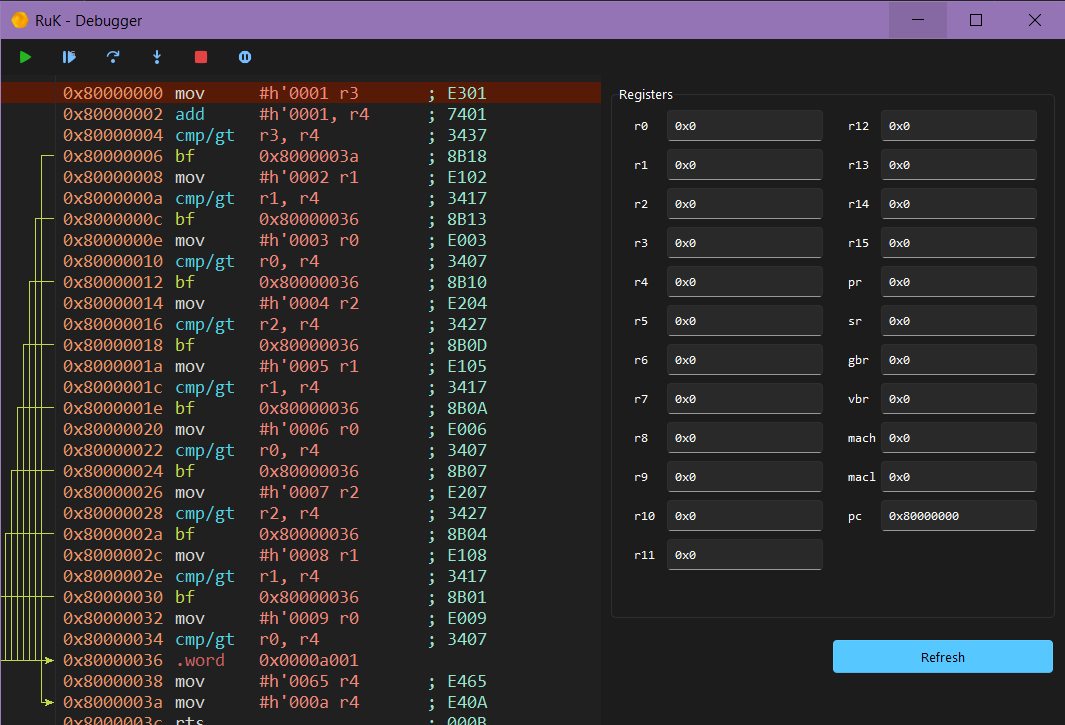The width and height of the screenshot is (1065, 725).
Task: Select the r15 register value field
Action: pyautogui.click(x=958, y=243)
